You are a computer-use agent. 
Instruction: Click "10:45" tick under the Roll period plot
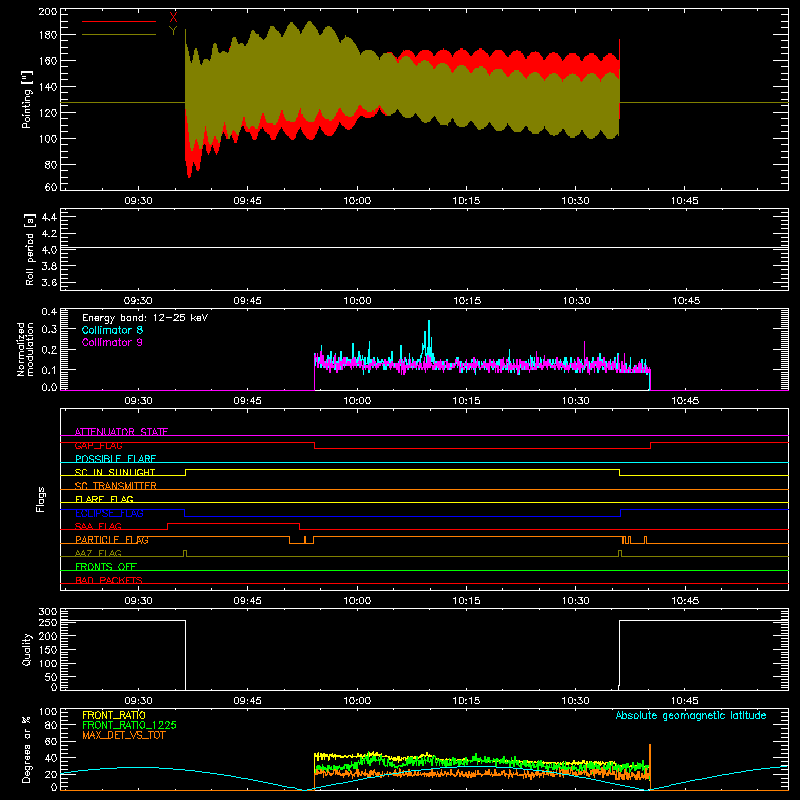pos(686,301)
